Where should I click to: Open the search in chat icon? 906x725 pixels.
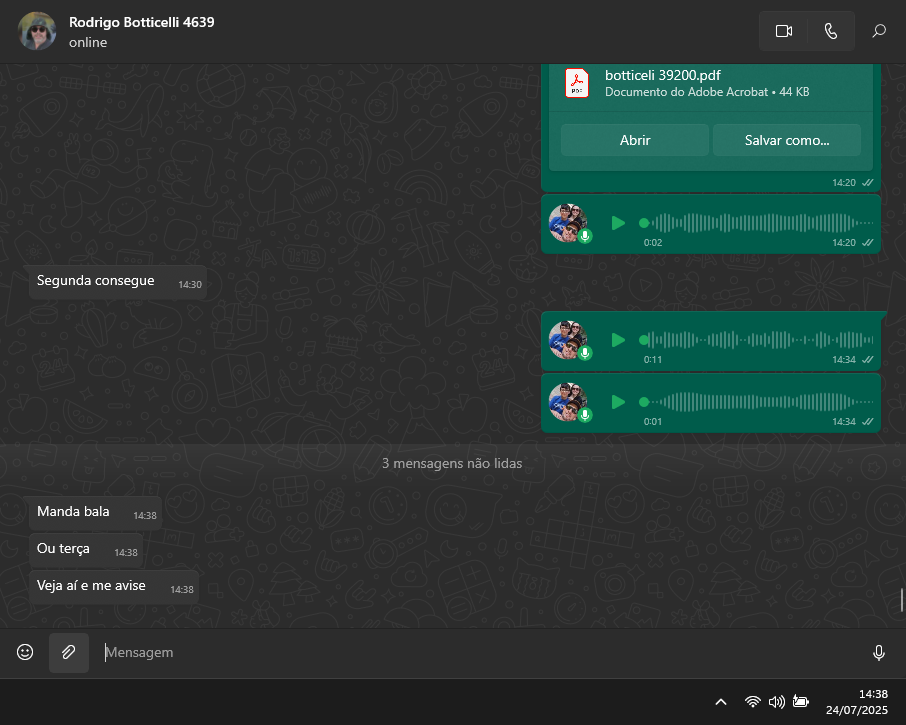coord(879,31)
